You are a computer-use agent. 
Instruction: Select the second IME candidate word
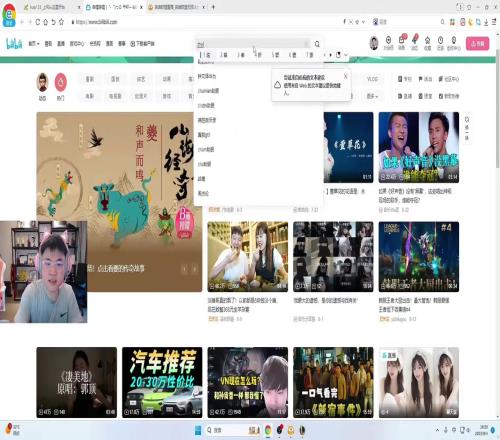coord(223,55)
